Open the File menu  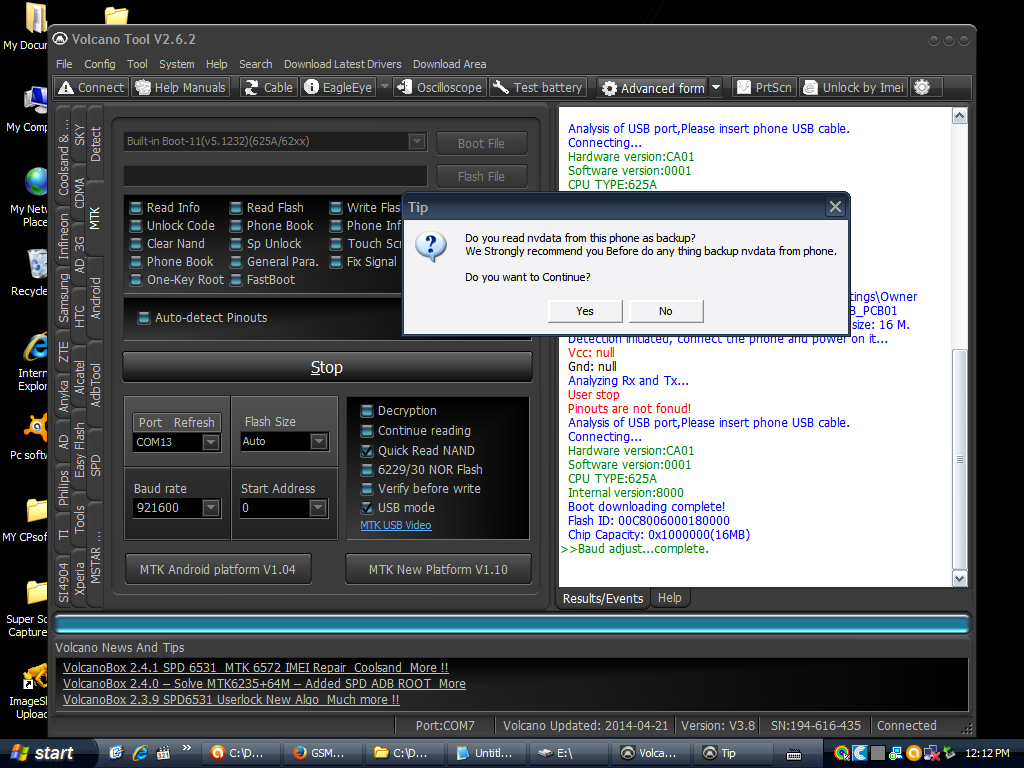[x=64, y=64]
